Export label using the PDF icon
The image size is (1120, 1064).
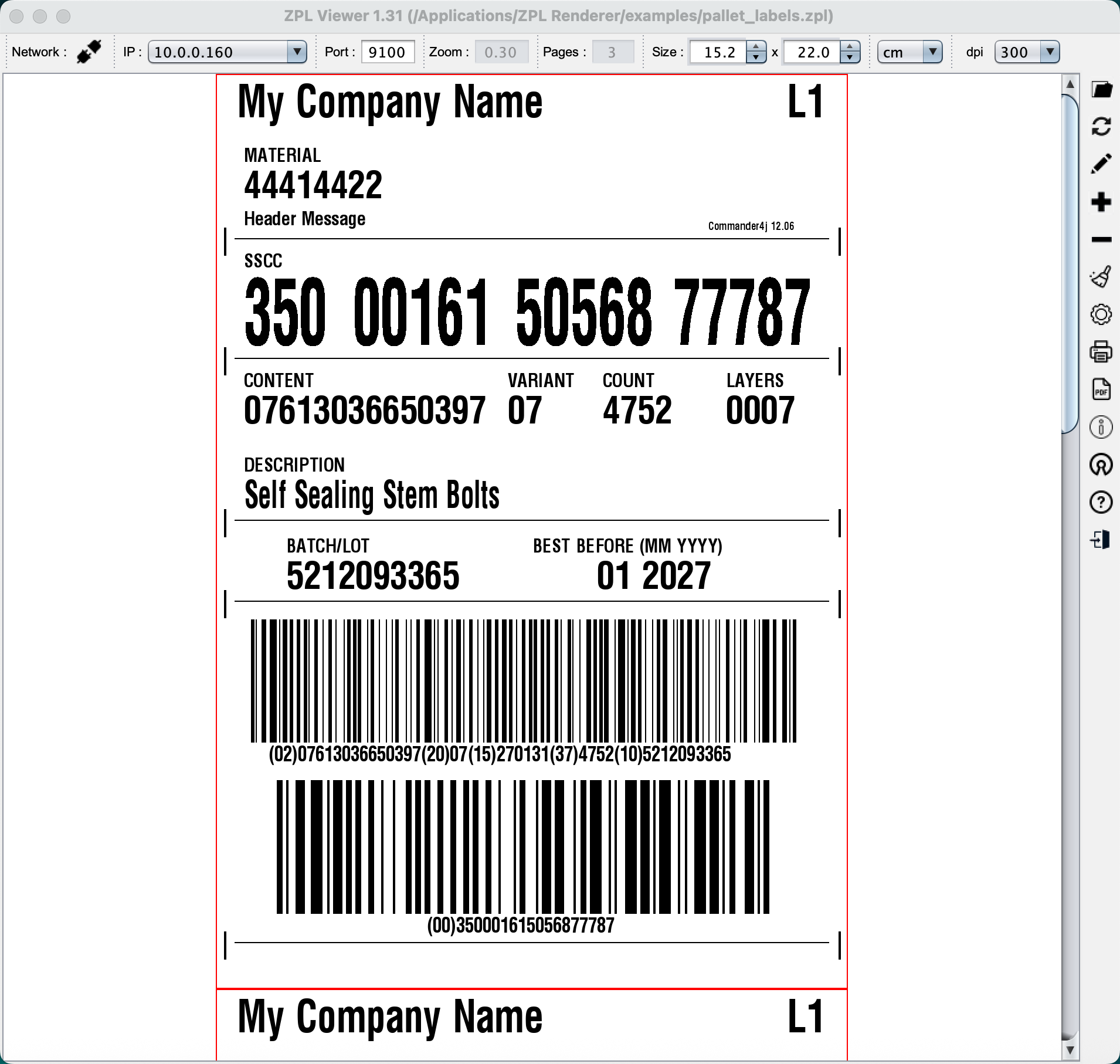1101,389
